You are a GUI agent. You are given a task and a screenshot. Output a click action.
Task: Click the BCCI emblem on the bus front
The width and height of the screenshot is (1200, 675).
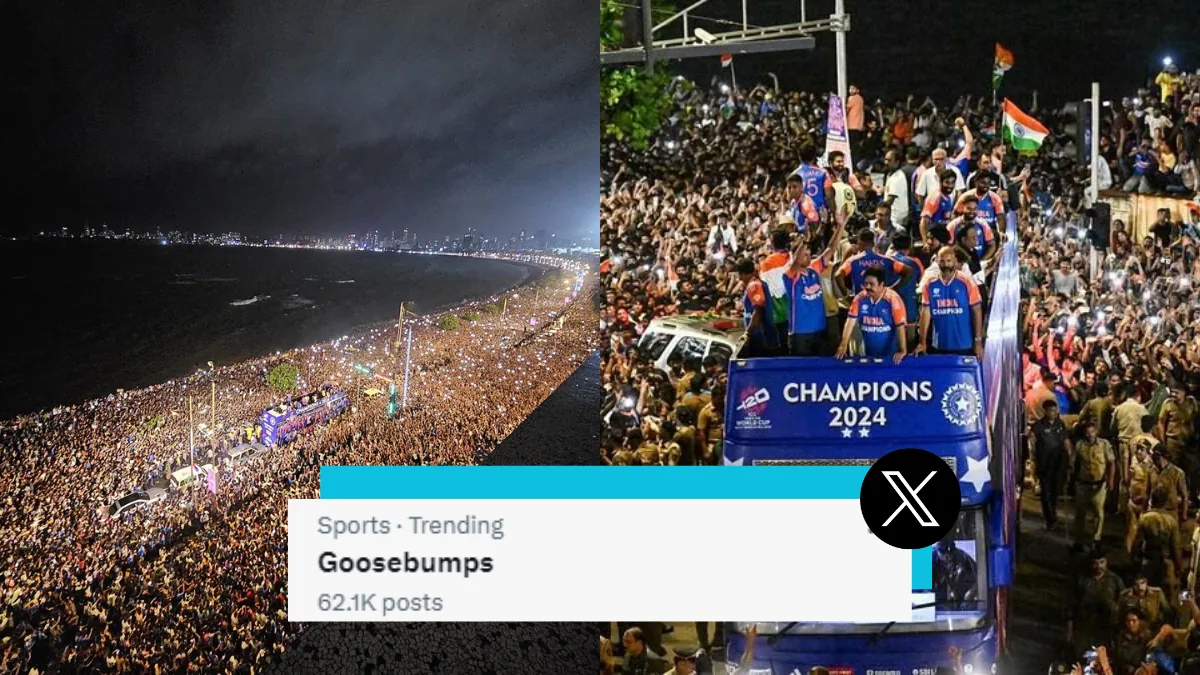tap(960, 404)
